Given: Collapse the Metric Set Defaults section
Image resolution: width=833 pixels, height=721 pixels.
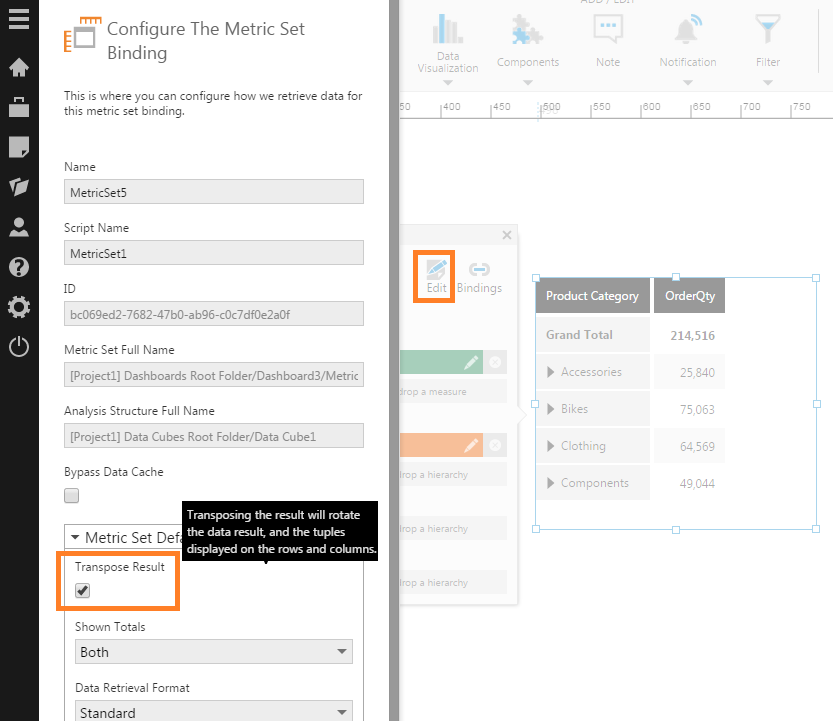Looking at the screenshot, I should click(x=75, y=537).
